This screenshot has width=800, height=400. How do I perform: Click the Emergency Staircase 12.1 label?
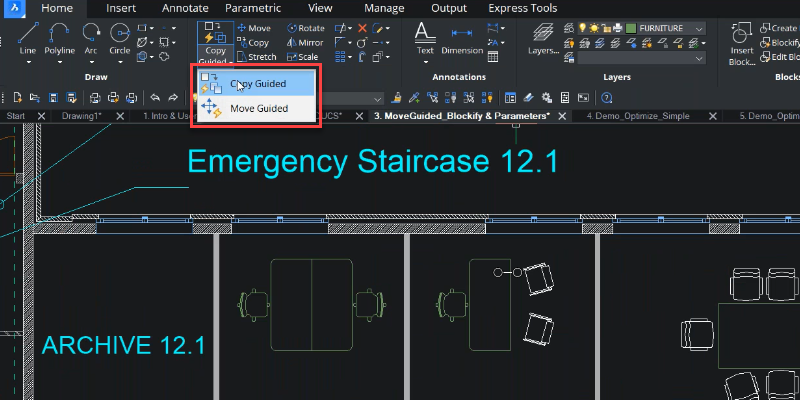tap(372, 161)
